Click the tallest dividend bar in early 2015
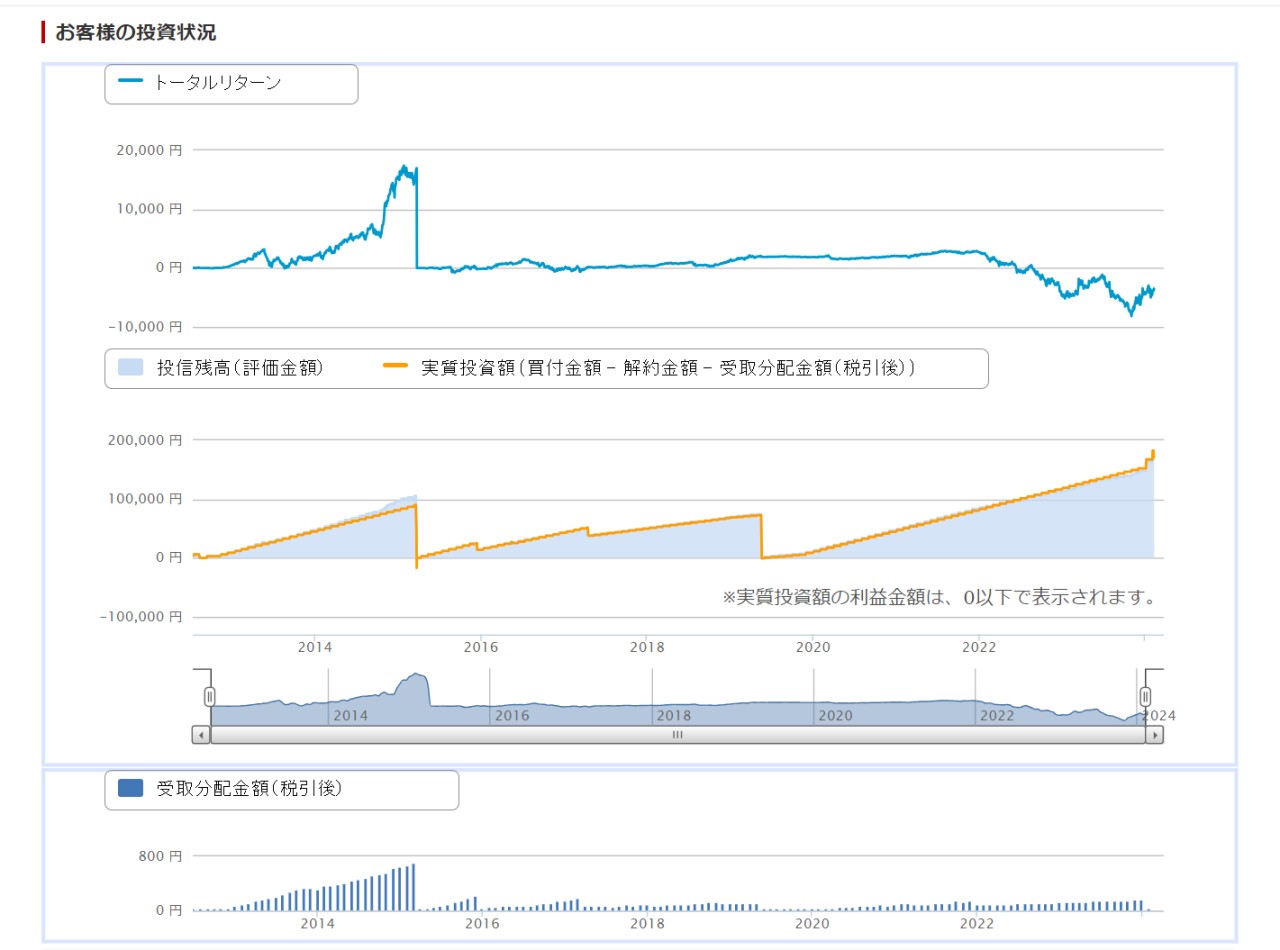The image size is (1280, 950). [413, 887]
